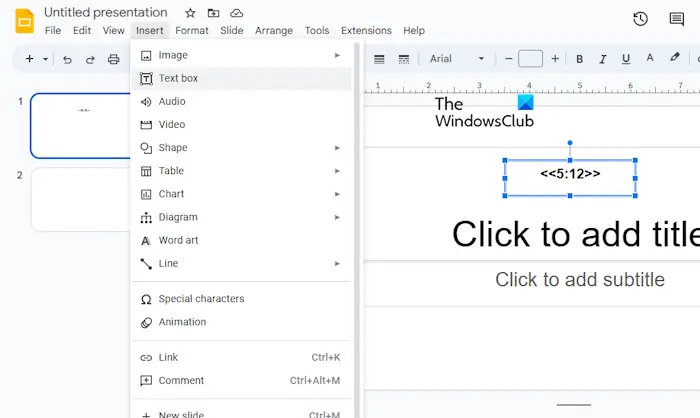Screen dimensions: 700x418
Task: Click the rotation handle above text box
Action: click(x=570, y=143)
